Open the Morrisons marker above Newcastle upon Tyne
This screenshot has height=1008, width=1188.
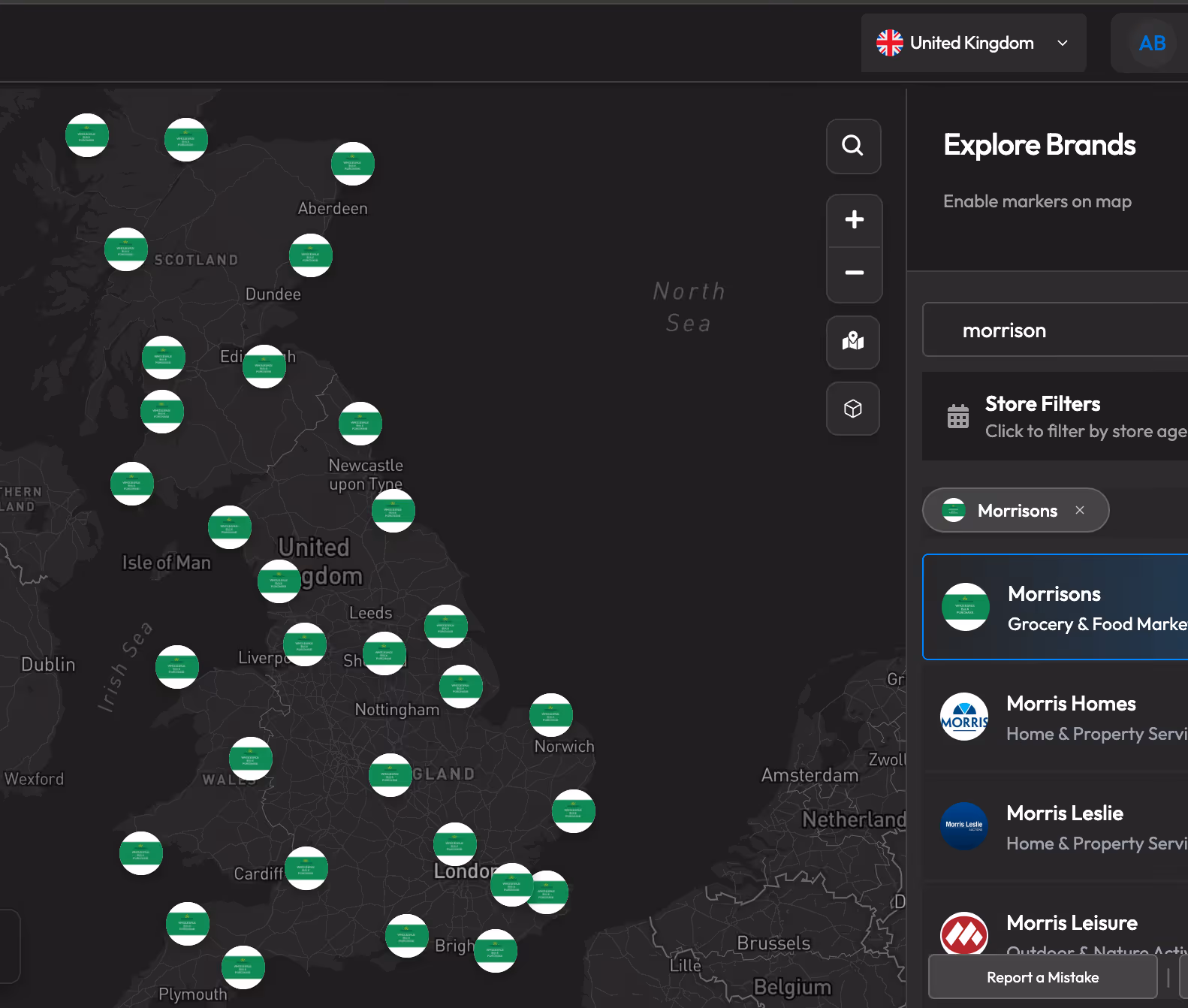pyautogui.click(x=360, y=424)
